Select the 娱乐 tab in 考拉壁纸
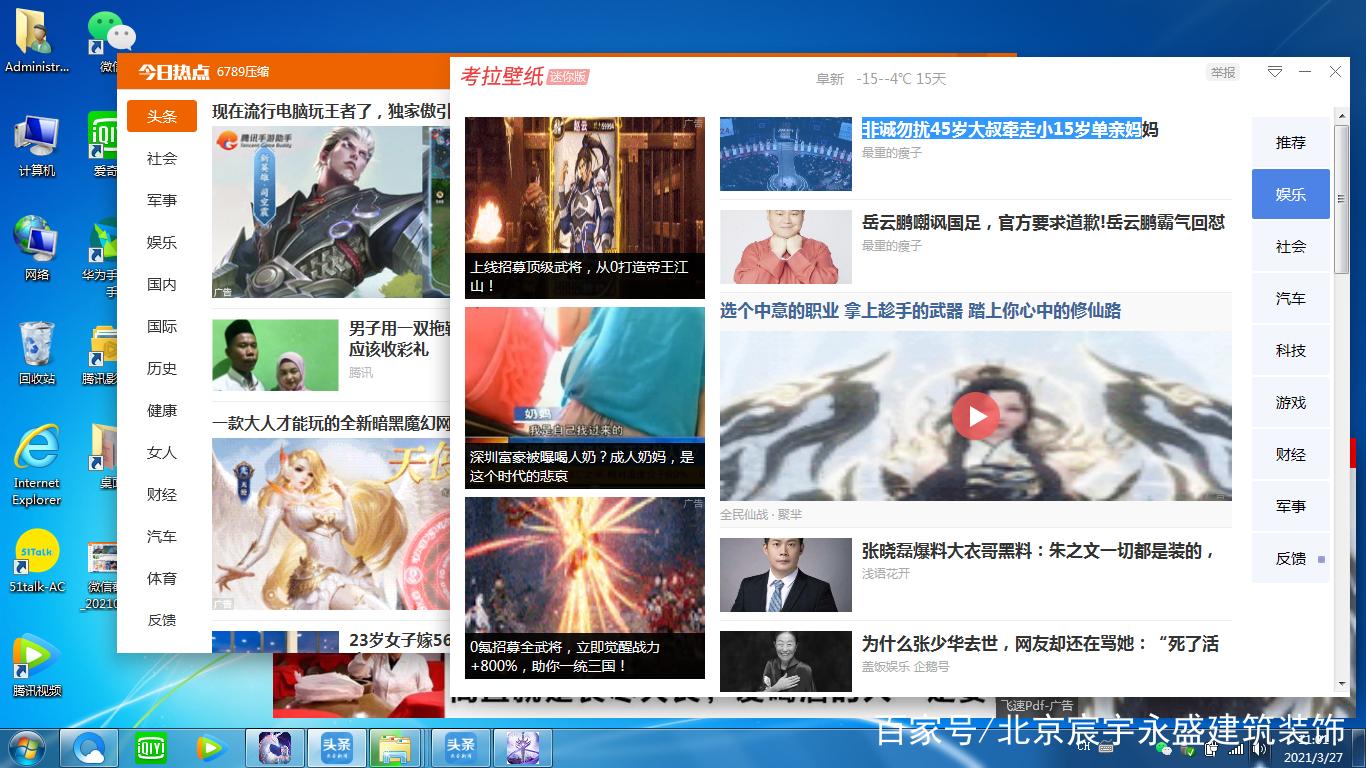Image resolution: width=1366 pixels, height=768 pixels. (x=1291, y=194)
